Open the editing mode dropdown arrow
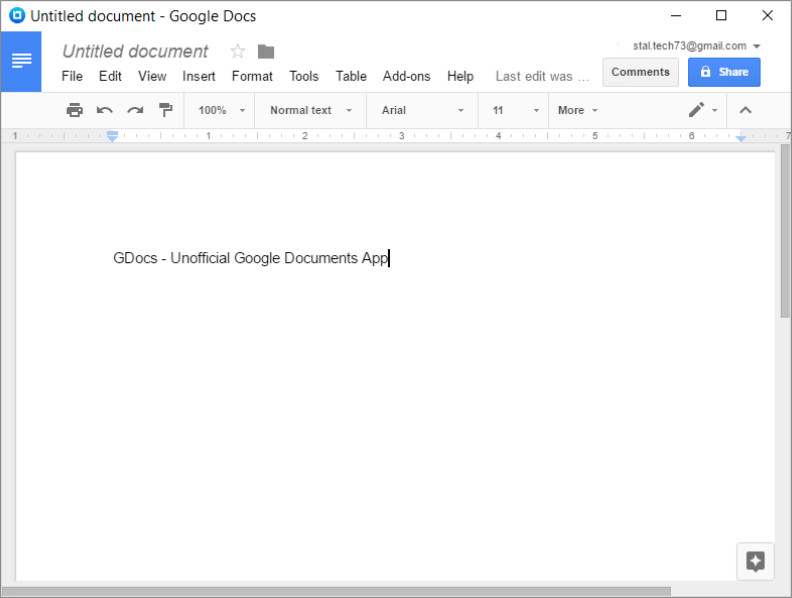The height and width of the screenshot is (598, 792). [x=714, y=110]
